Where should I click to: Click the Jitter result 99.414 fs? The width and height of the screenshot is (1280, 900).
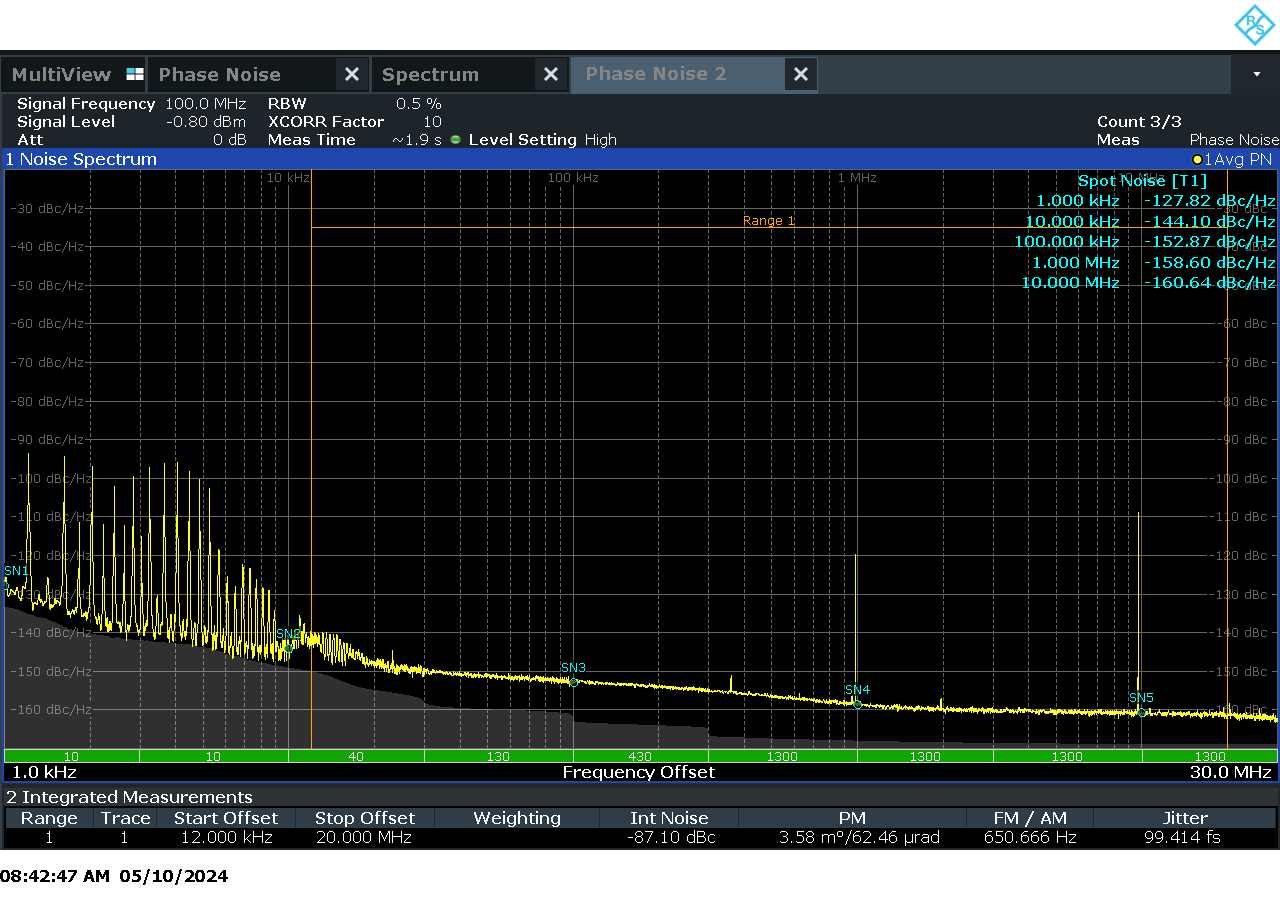pos(1184,838)
